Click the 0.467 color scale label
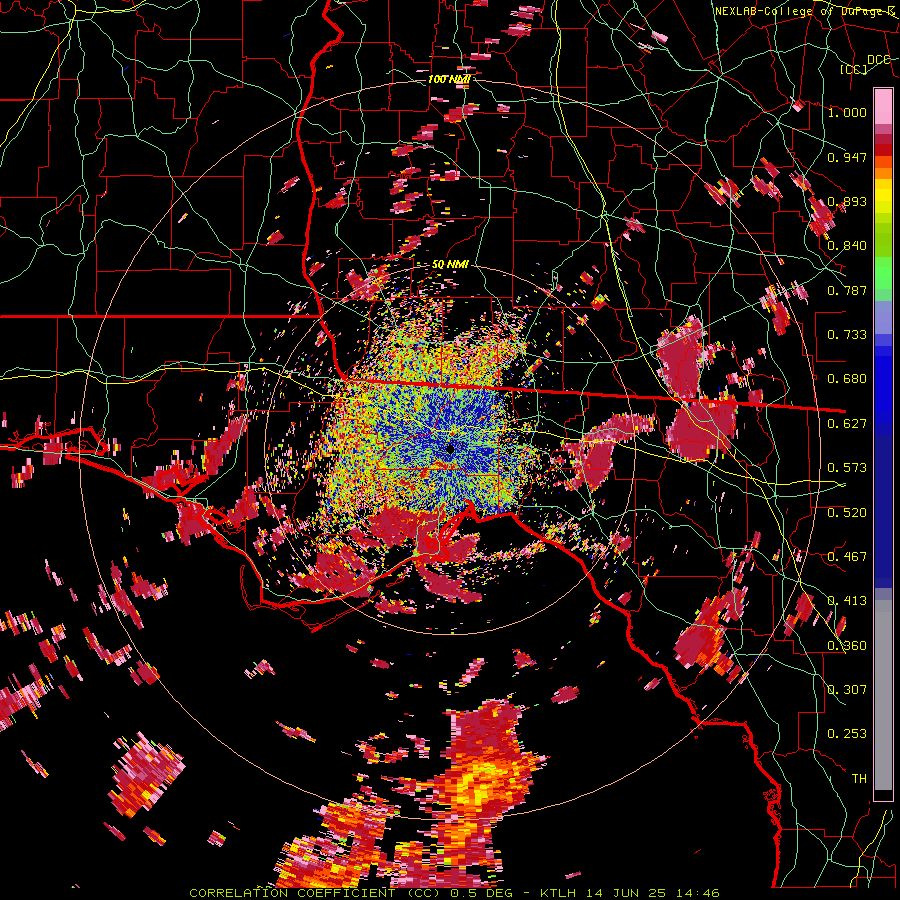Screen dimensions: 900x900 coord(847,557)
